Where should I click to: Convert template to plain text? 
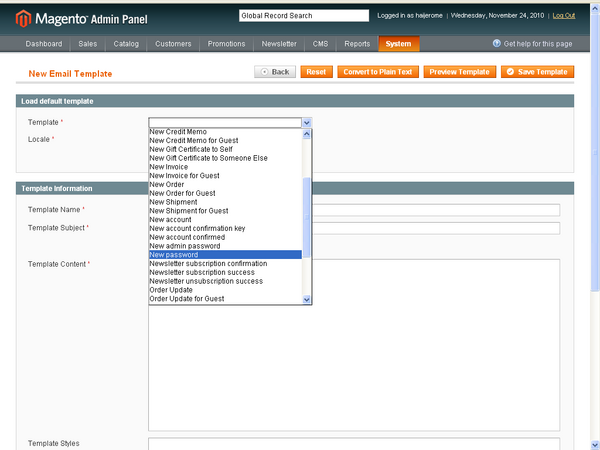378,72
